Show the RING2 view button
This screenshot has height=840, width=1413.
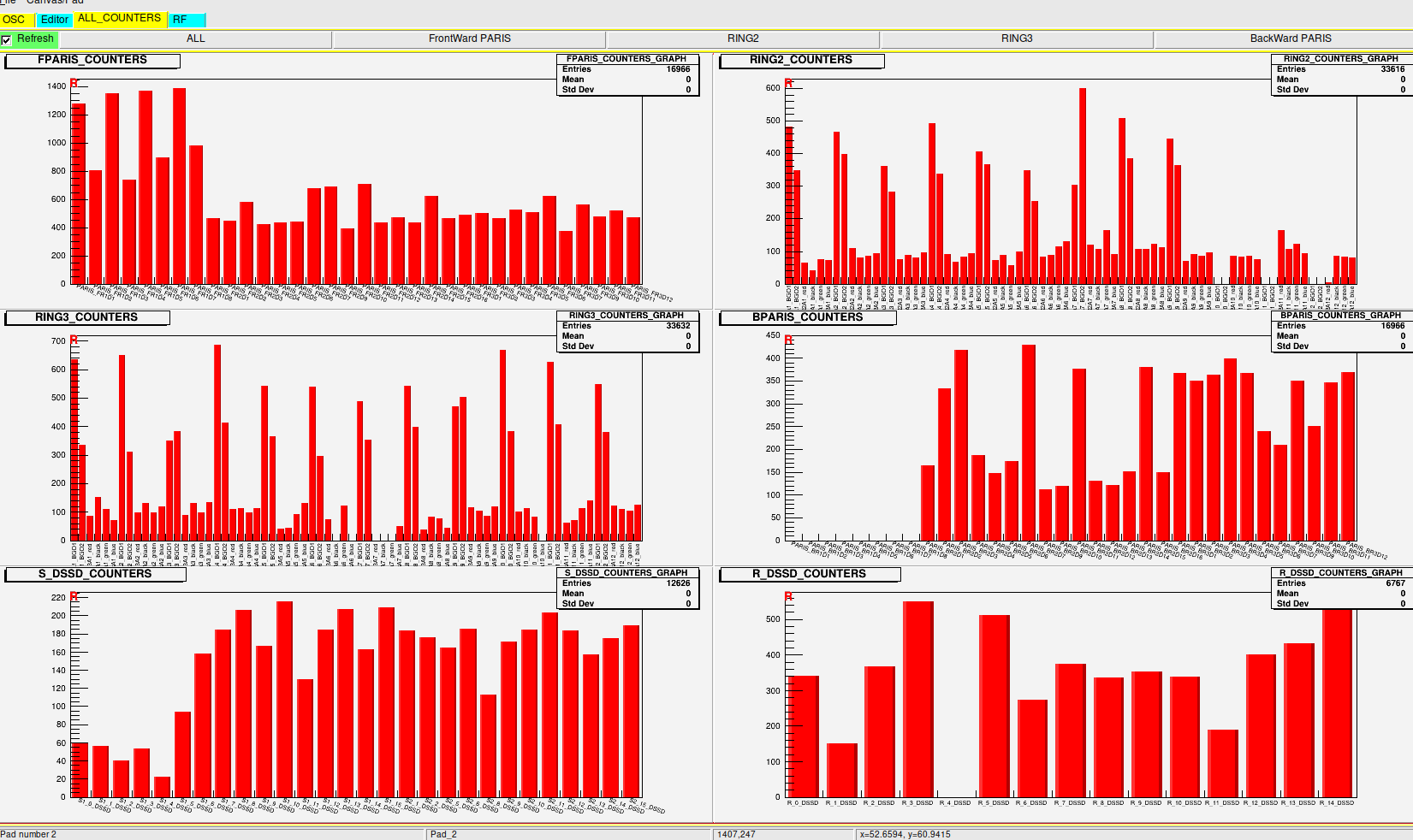click(x=743, y=38)
